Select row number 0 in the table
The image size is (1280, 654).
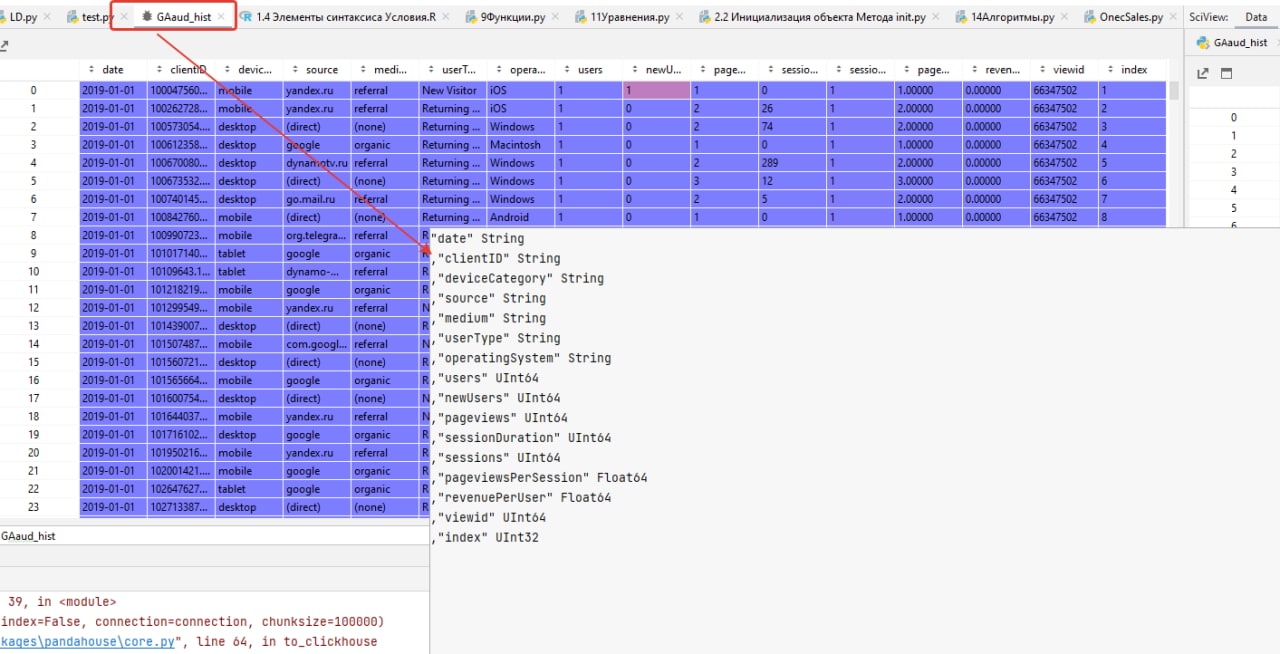(x=33, y=90)
